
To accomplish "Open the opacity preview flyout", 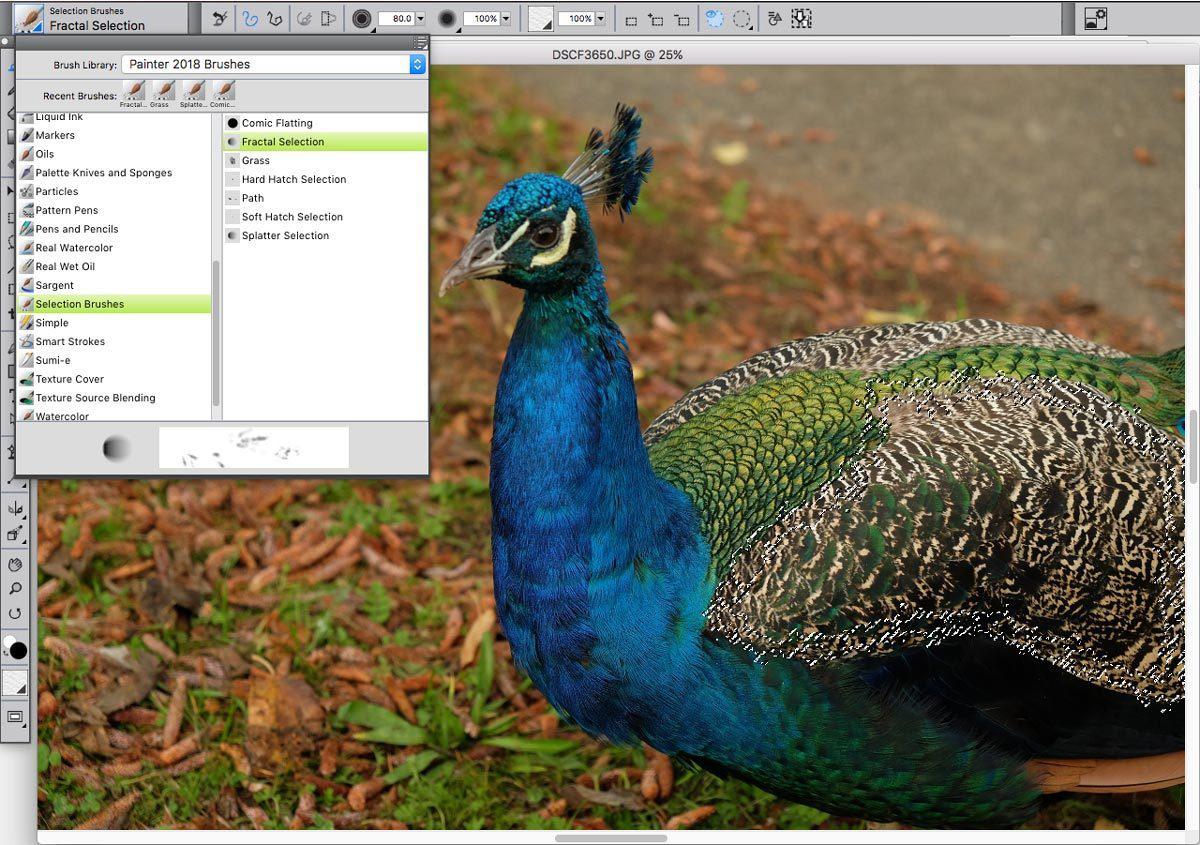I will click(447, 18).
